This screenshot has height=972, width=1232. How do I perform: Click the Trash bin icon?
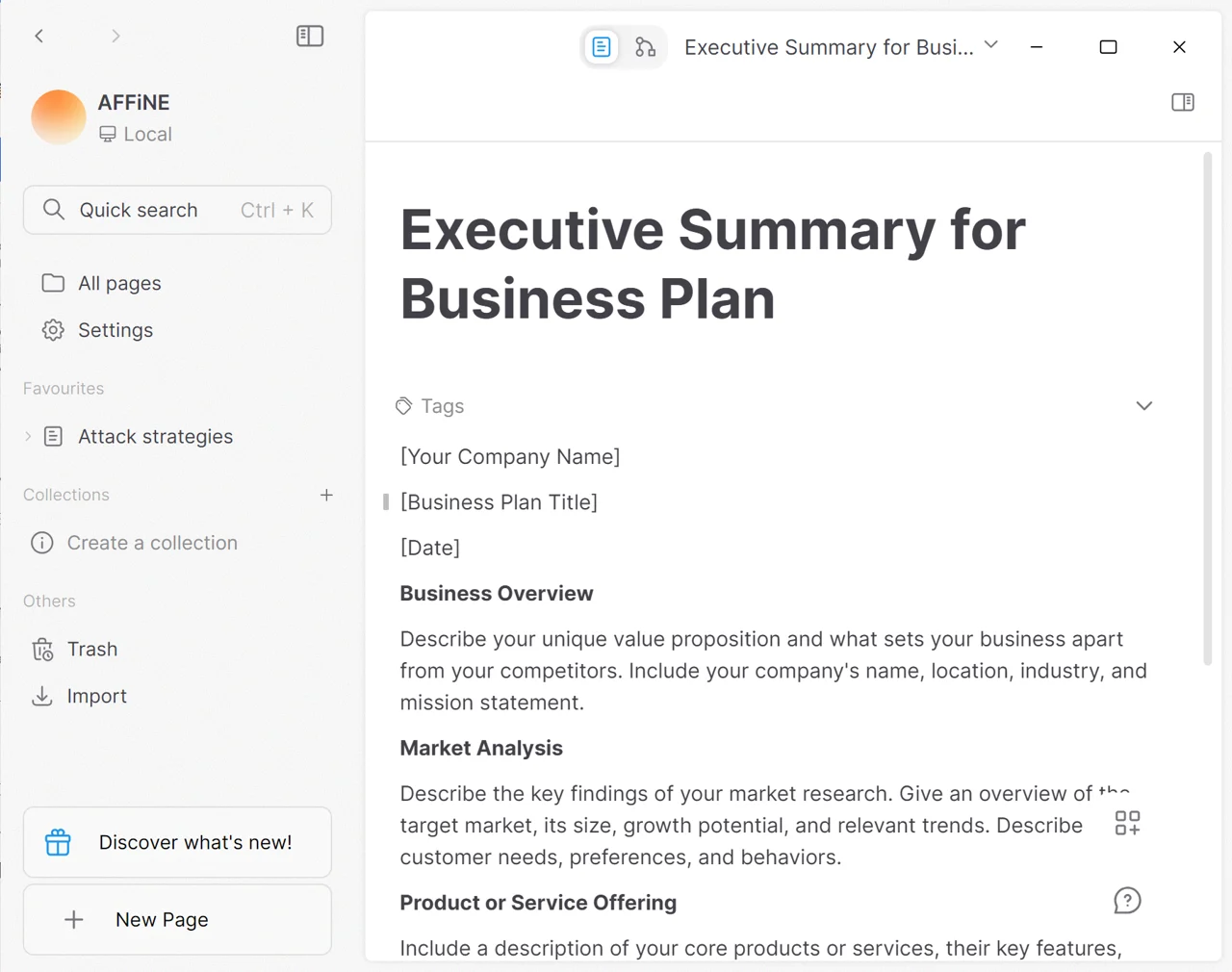(42, 650)
